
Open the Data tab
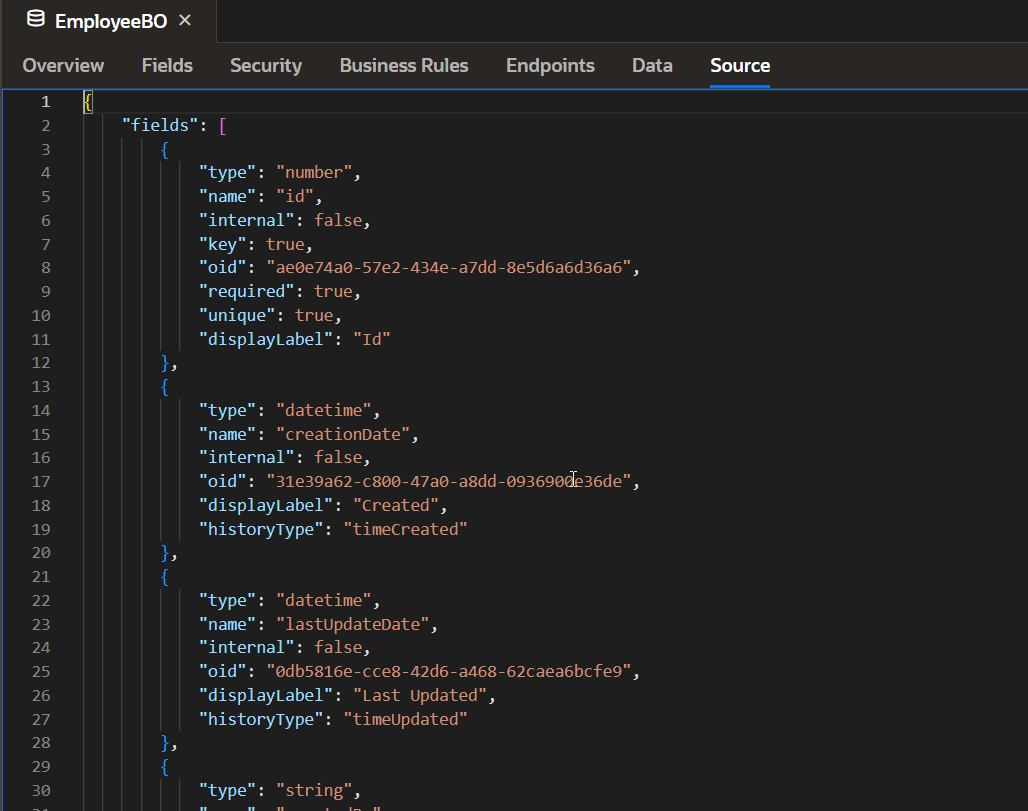[x=652, y=66]
